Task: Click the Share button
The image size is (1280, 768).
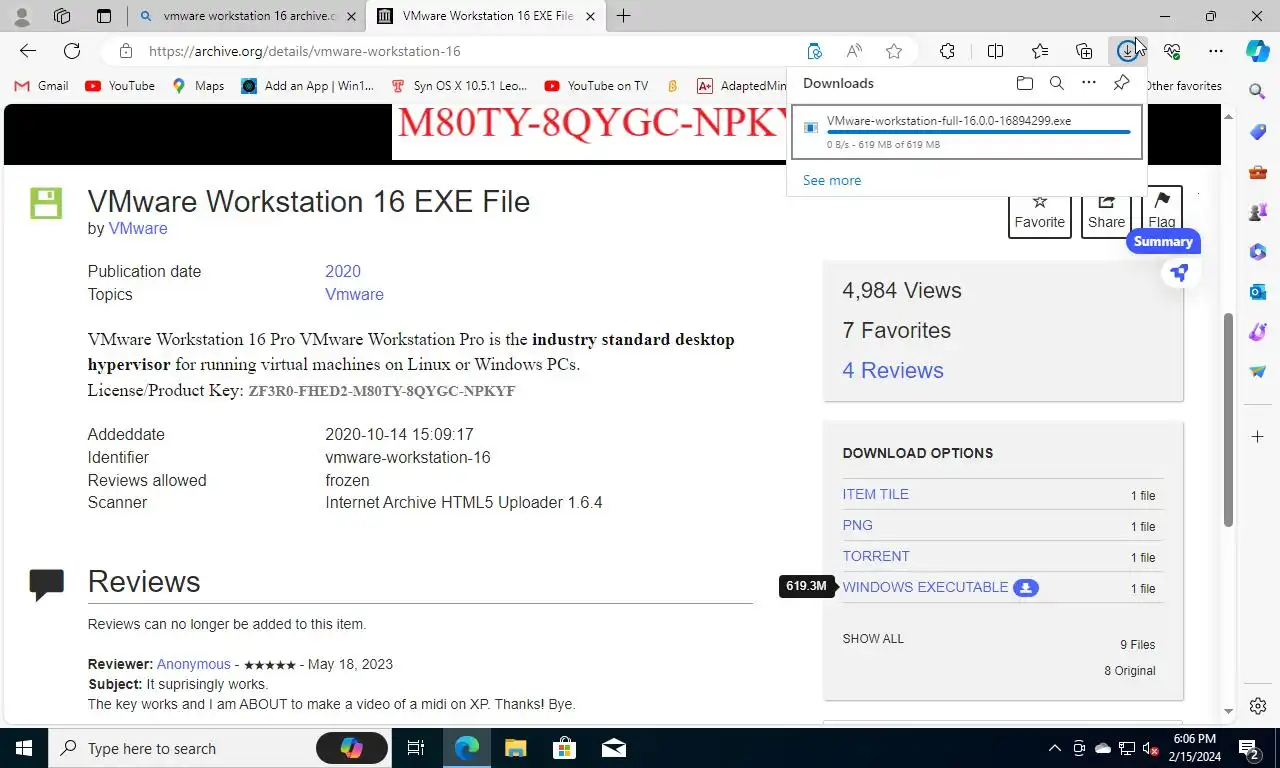Action: 1106,212
